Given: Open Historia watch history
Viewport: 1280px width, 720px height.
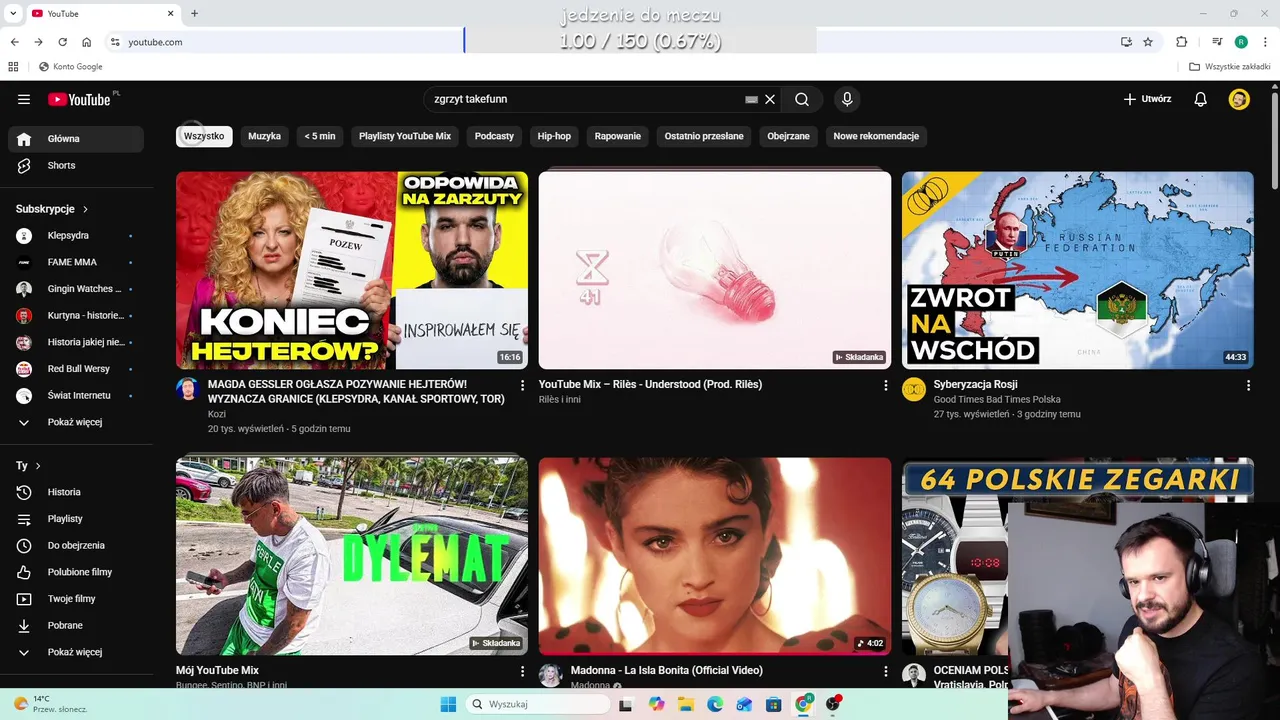Looking at the screenshot, I should tap(76, 492).
